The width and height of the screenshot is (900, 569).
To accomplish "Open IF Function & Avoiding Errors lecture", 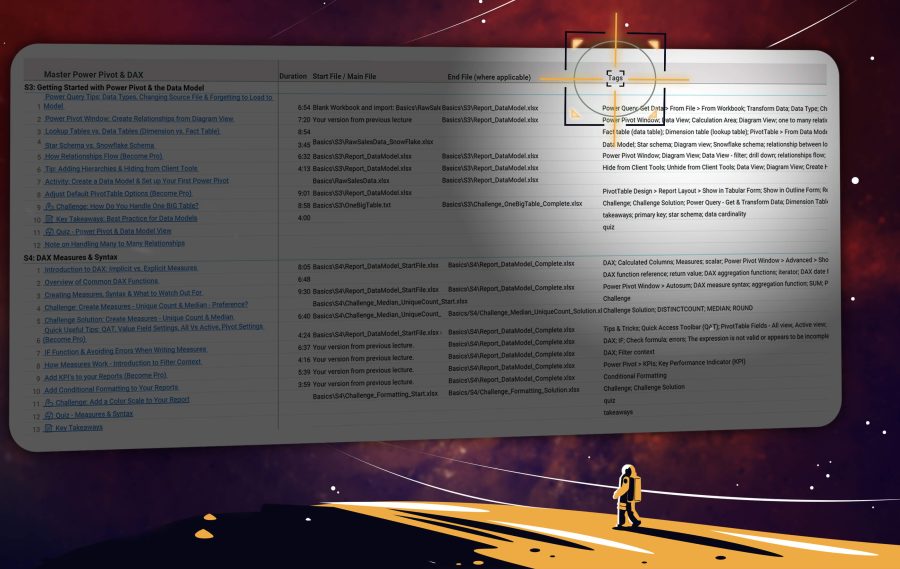I will click(125, 350).
